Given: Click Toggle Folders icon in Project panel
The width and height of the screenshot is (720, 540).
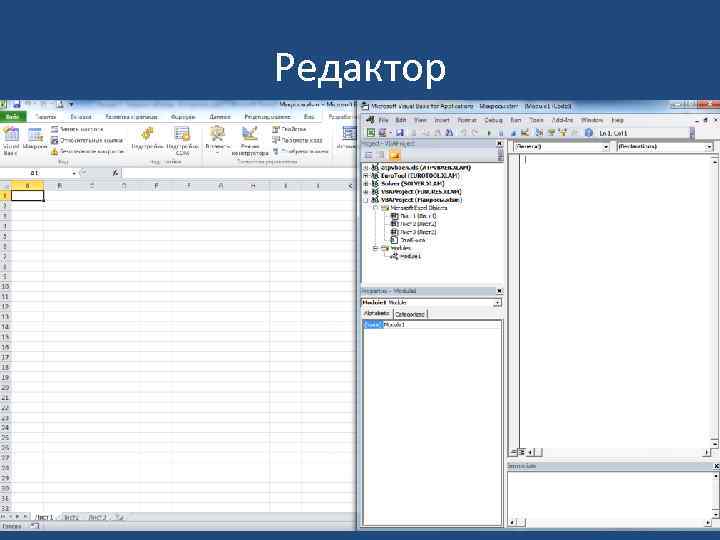Looking at the screenshot, I should (x=394, y=155).
